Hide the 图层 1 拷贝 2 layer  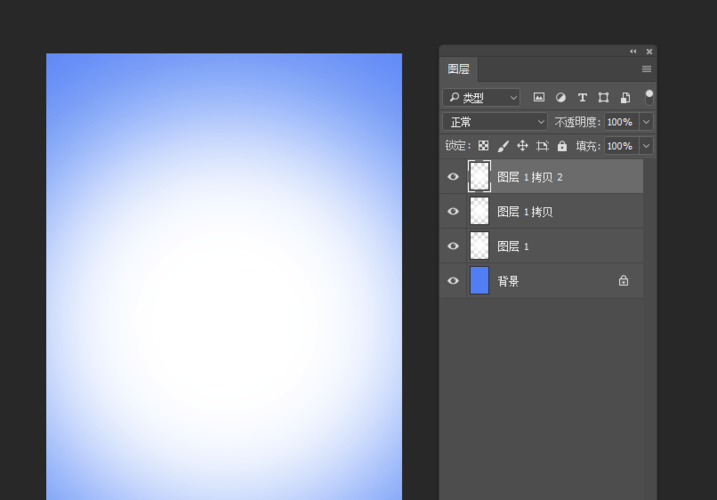pyautogui.click(x=453, y=177)
